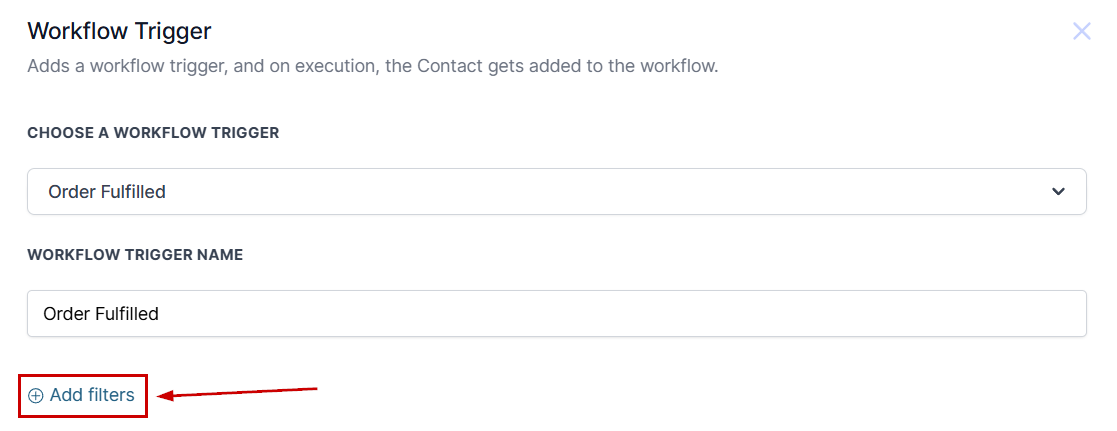Screen dimensions: 1117x431
Task: Select the Order Fulfilled text in the dropdown
Action: [x=107, y=192]
